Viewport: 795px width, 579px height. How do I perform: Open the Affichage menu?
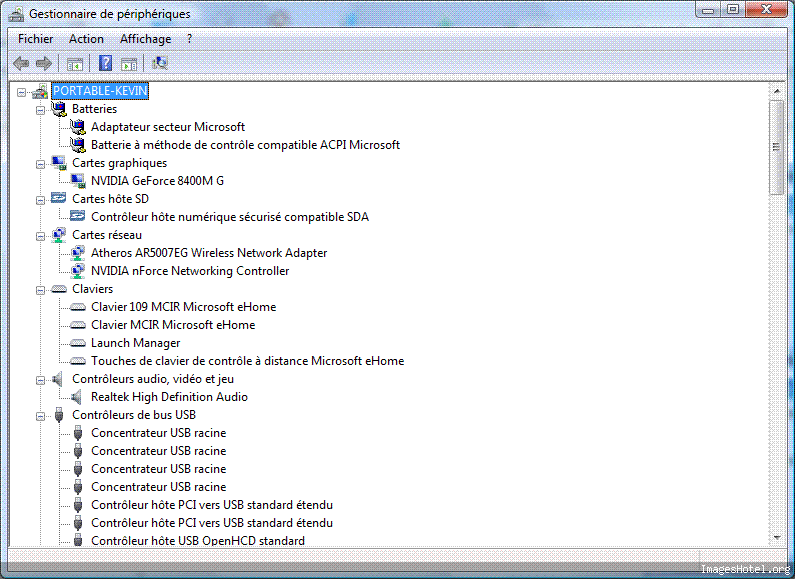[x=145, y=39]
